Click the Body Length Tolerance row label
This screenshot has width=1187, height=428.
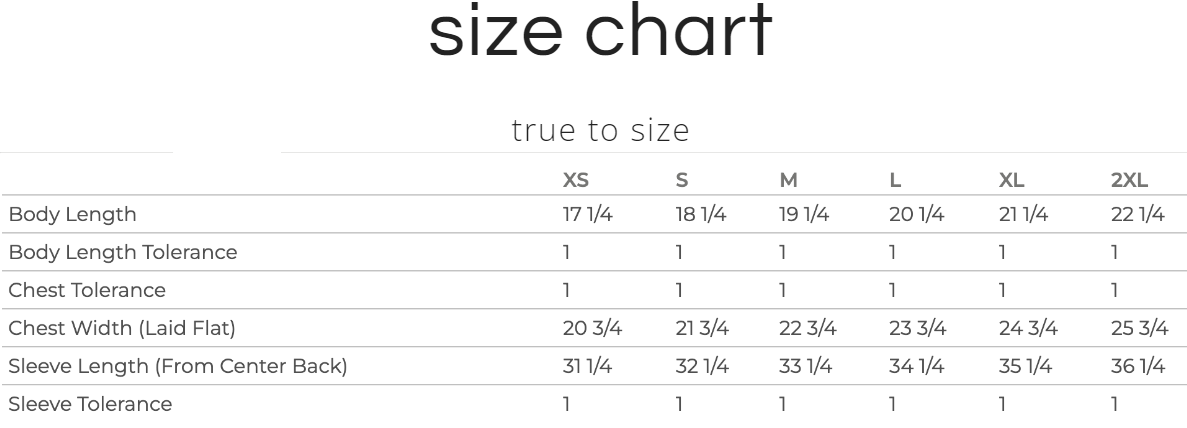[x=123, y=252]
